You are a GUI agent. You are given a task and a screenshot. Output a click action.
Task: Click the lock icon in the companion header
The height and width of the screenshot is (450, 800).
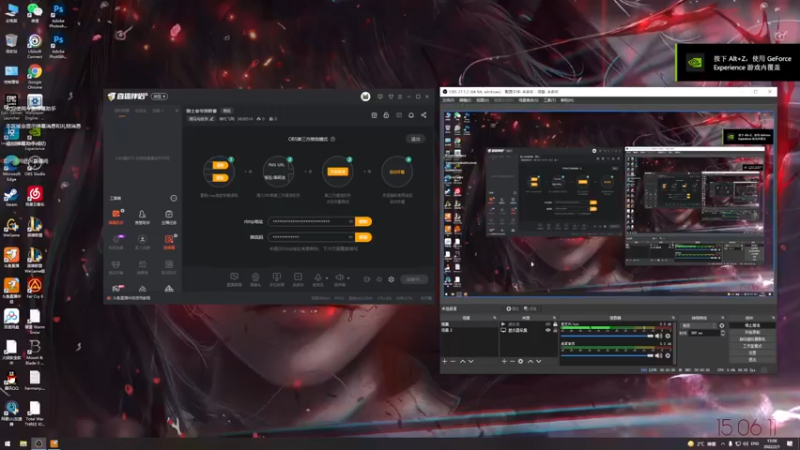[386, 115]
